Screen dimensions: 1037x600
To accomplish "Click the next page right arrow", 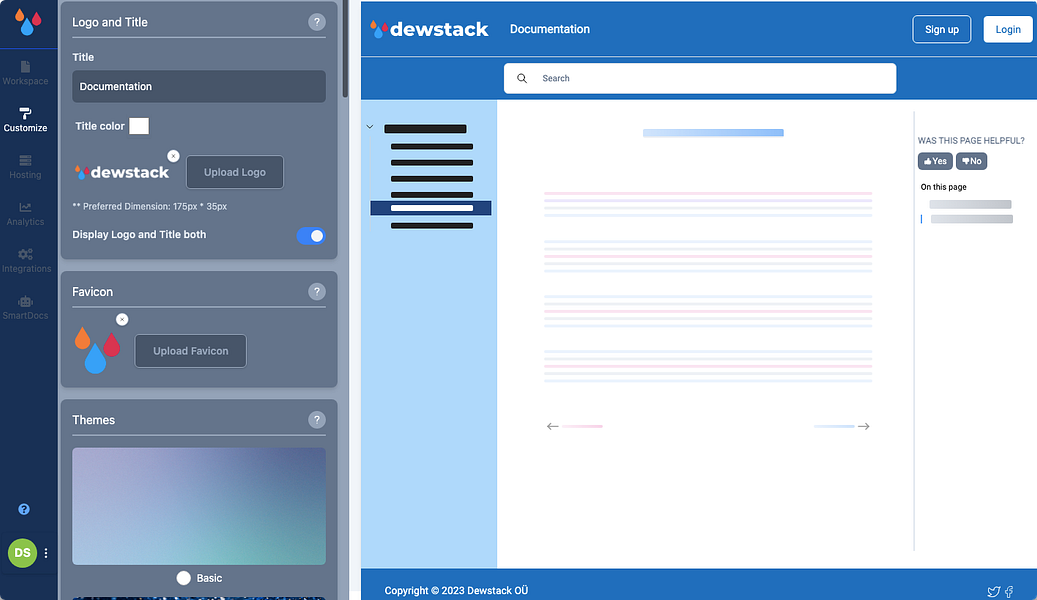I will 864,427.
